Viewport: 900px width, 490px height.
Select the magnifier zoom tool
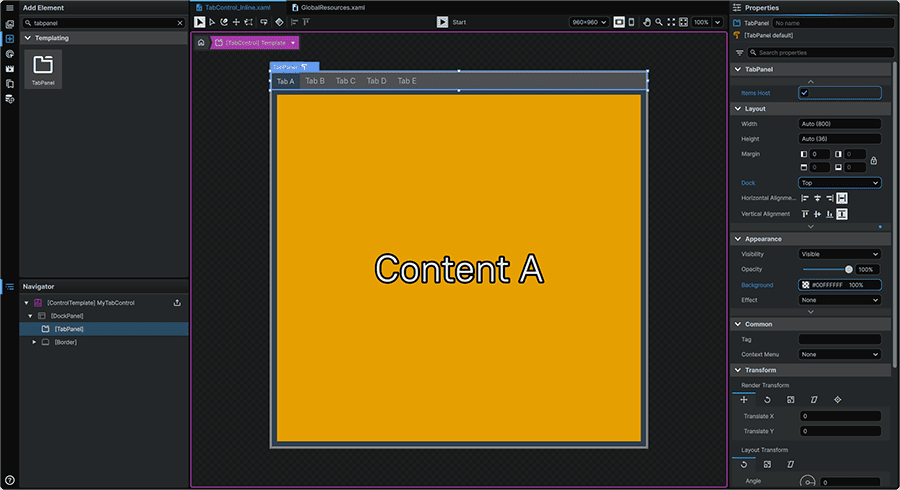(659, 22)
